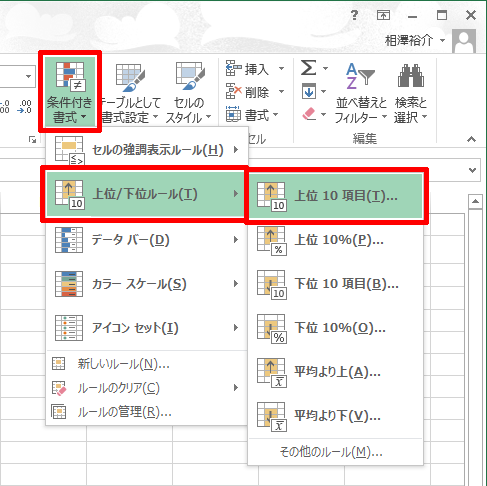Click the vertical scrollbar up arrow

click(475, 201)
